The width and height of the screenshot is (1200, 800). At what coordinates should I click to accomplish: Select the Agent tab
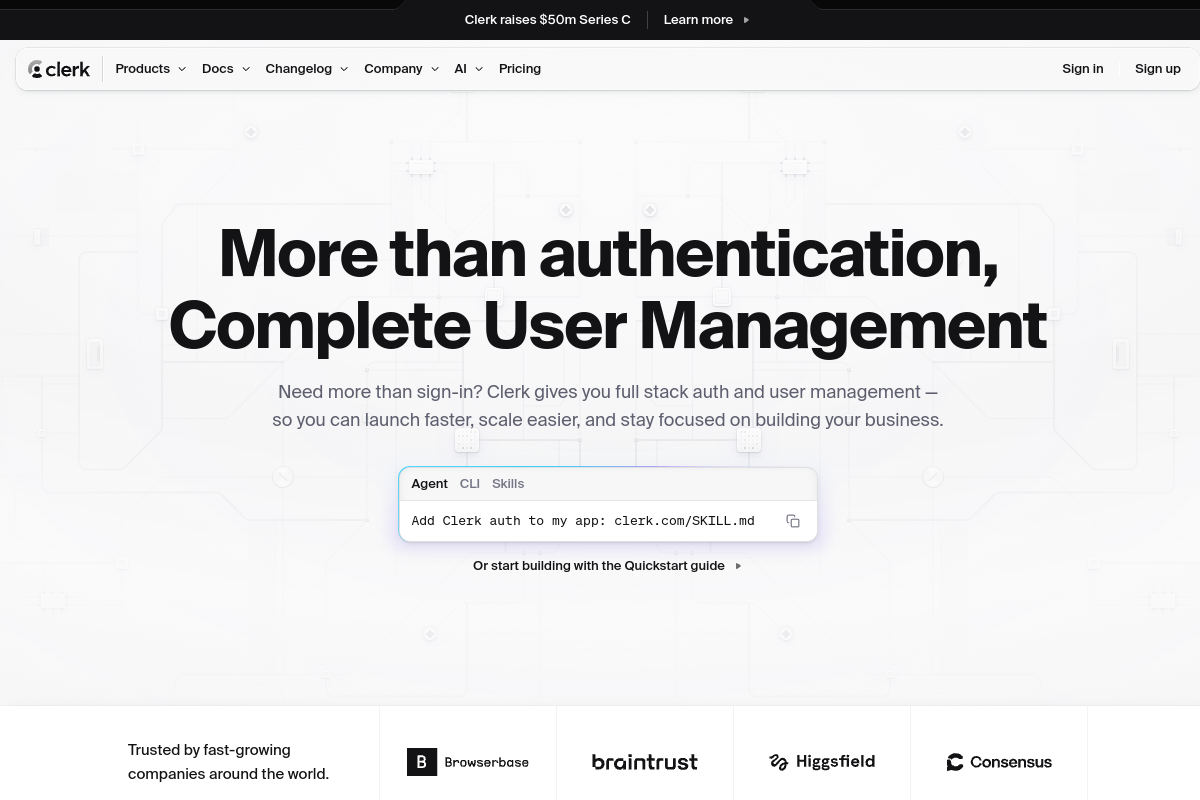click(429, 484)
